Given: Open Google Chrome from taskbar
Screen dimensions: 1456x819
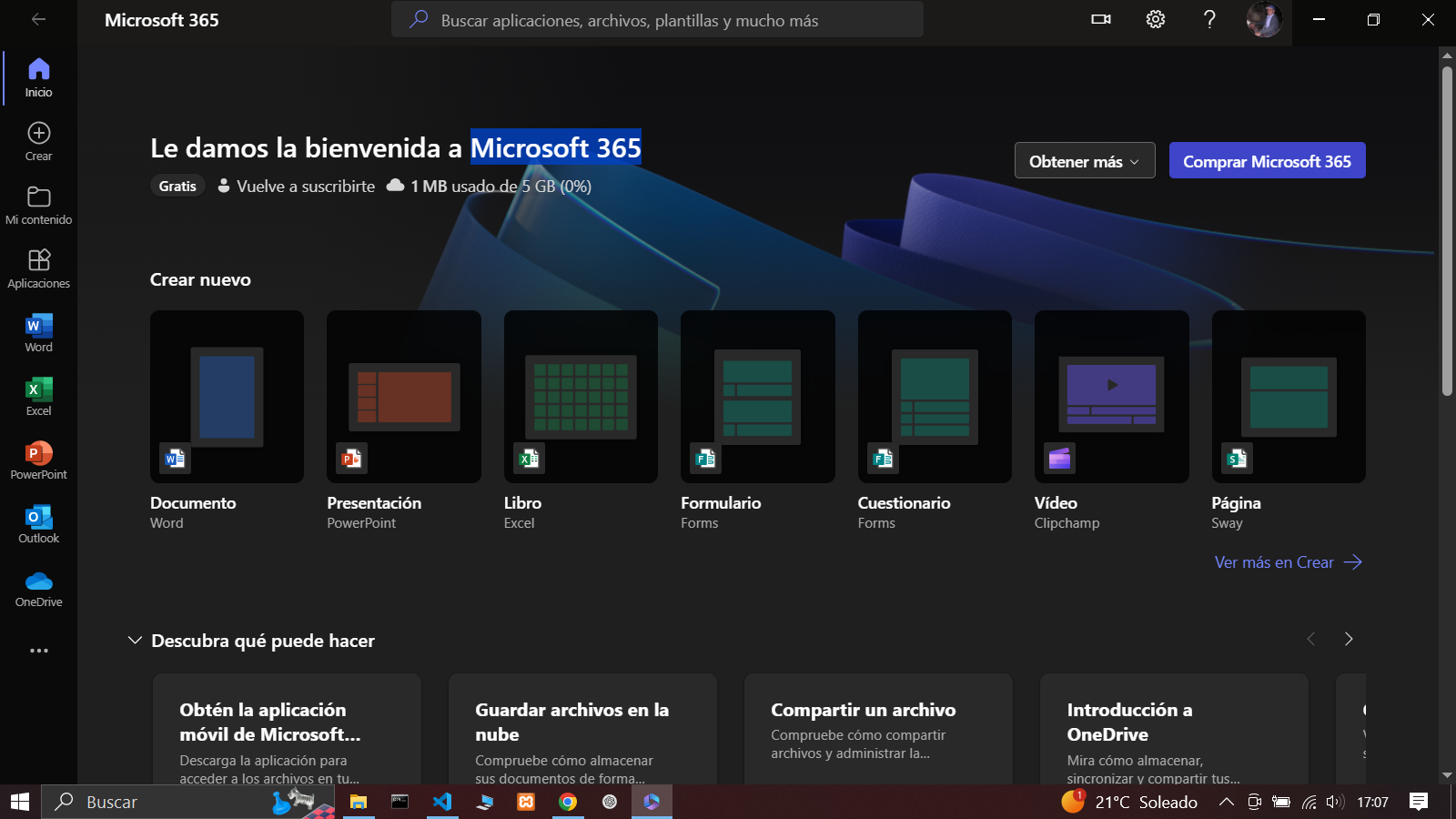Looking at the screenshot, I should (x=568, y=802).
